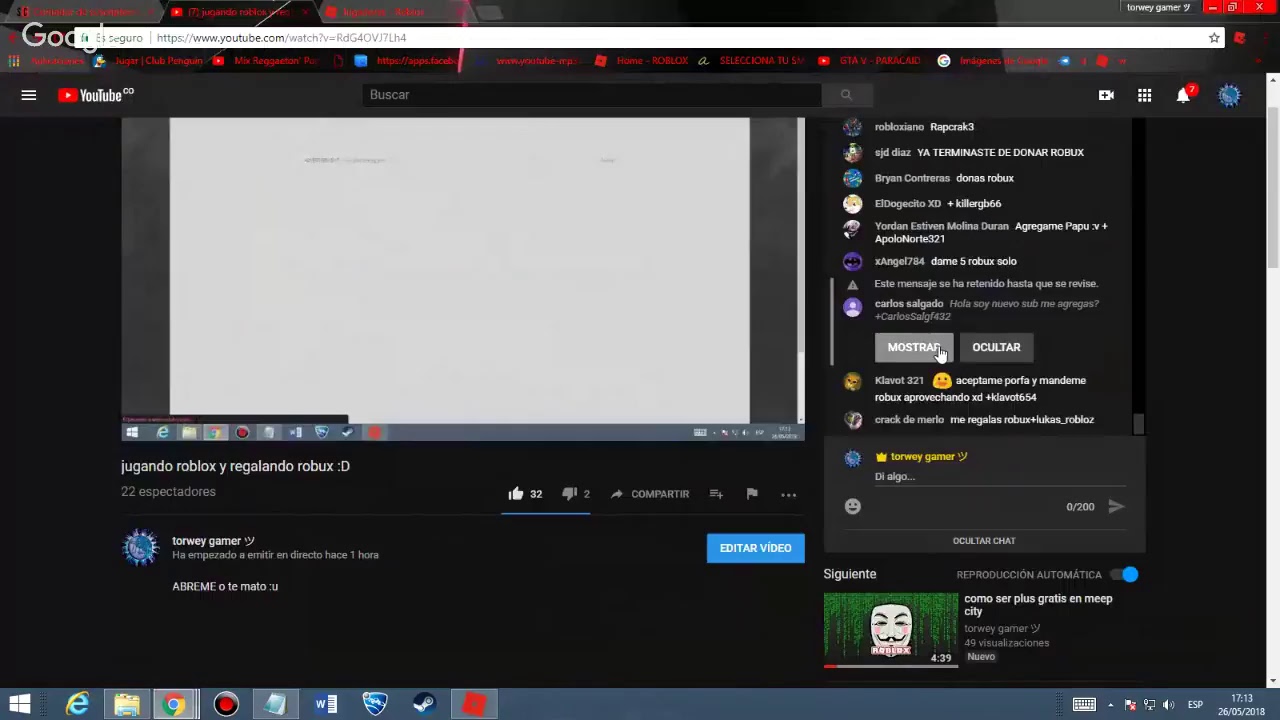Share the video via COMPARTIR
This screenshot has width=1280, height=720.
click(x=649, y=494)
